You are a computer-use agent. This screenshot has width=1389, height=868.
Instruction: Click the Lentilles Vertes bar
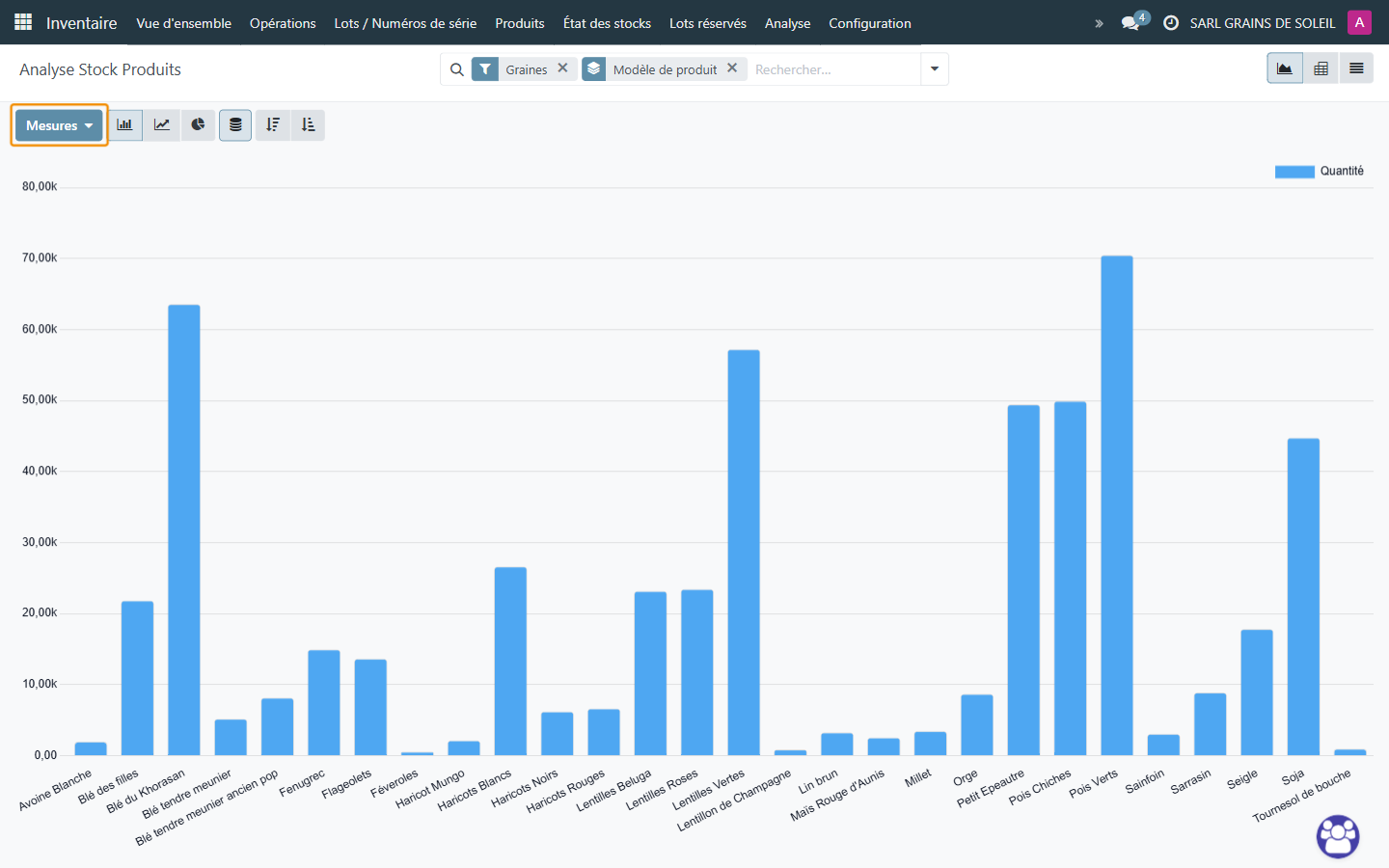click(744, 553)
